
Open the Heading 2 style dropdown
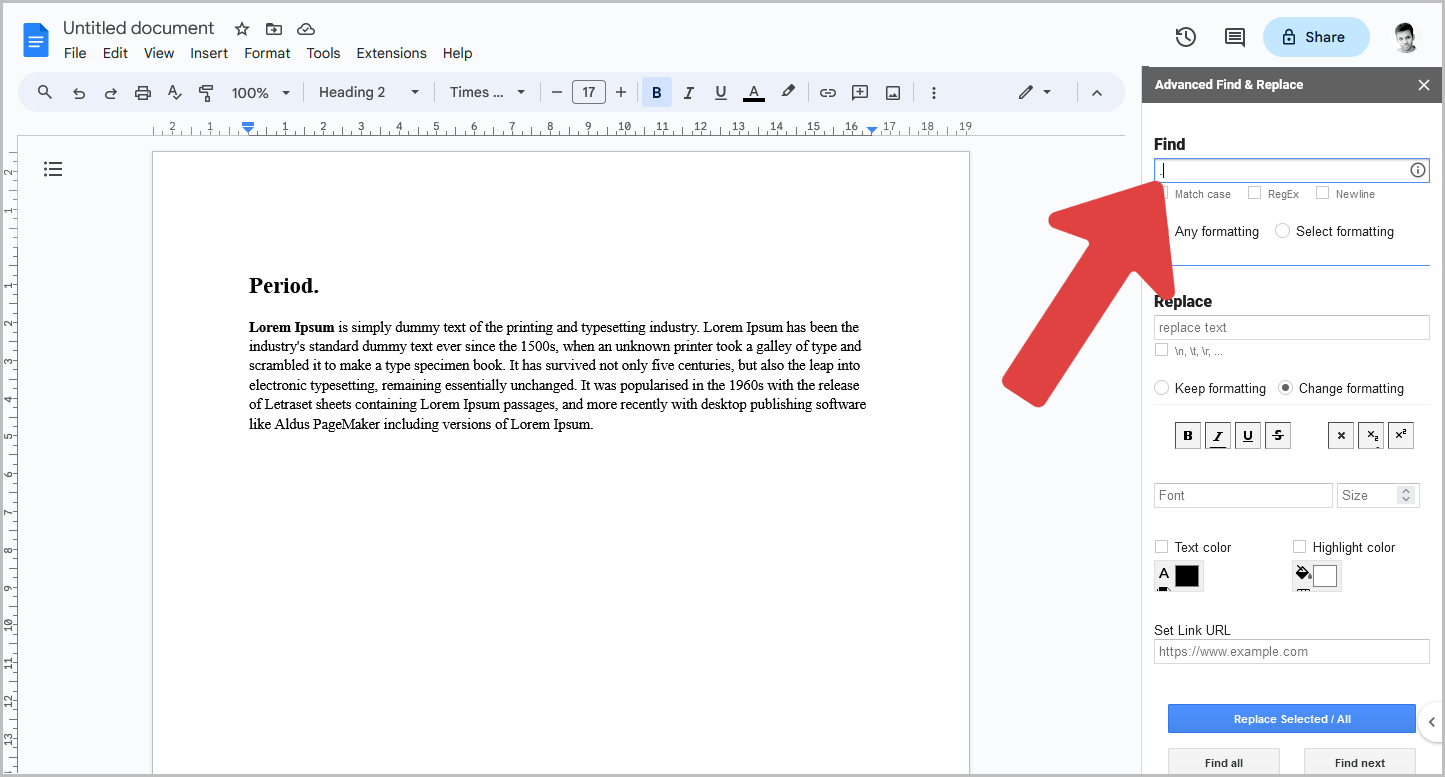coord(369,93)
